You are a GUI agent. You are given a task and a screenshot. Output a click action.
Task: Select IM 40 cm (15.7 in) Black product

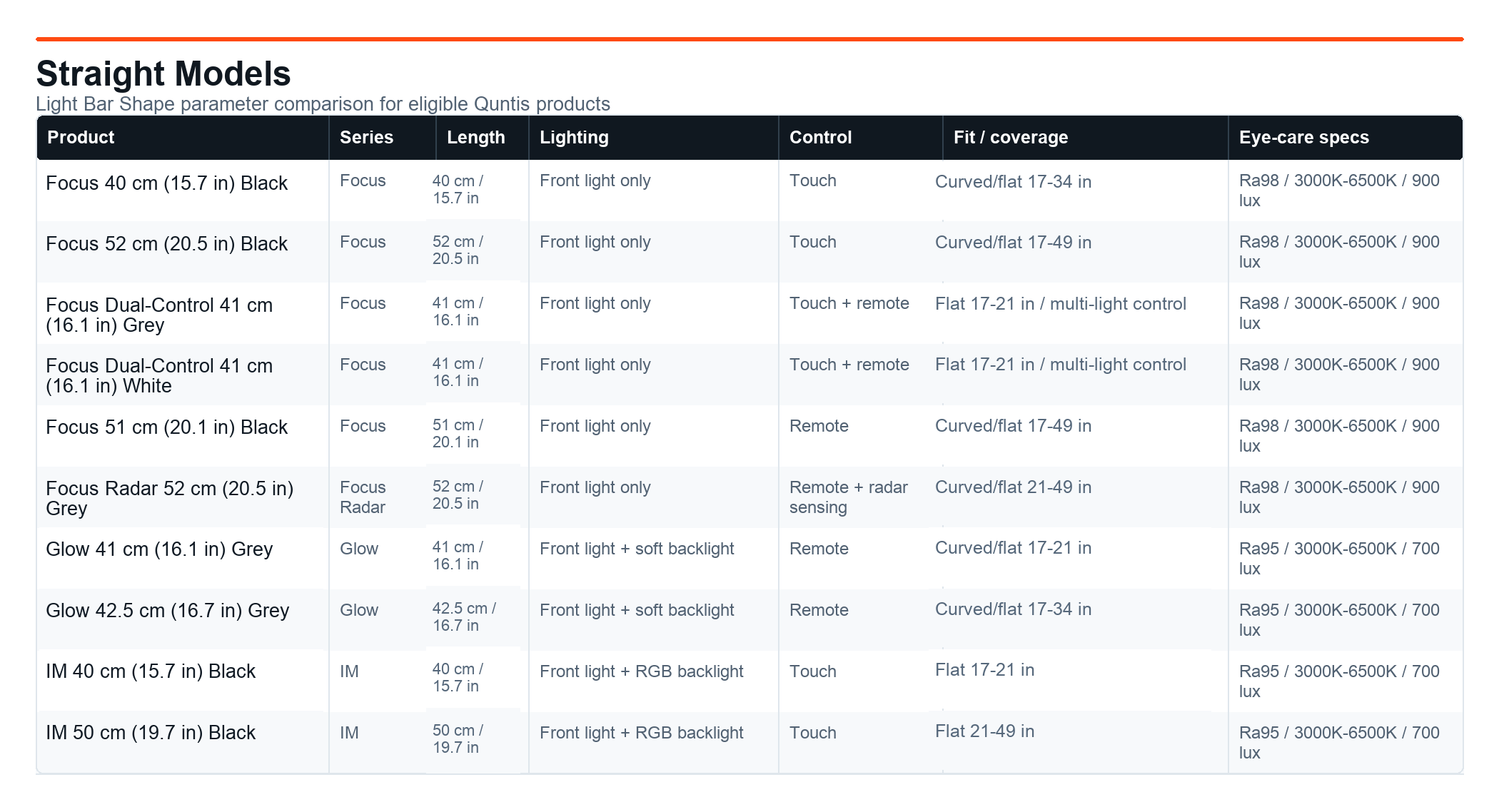[151, 671]
